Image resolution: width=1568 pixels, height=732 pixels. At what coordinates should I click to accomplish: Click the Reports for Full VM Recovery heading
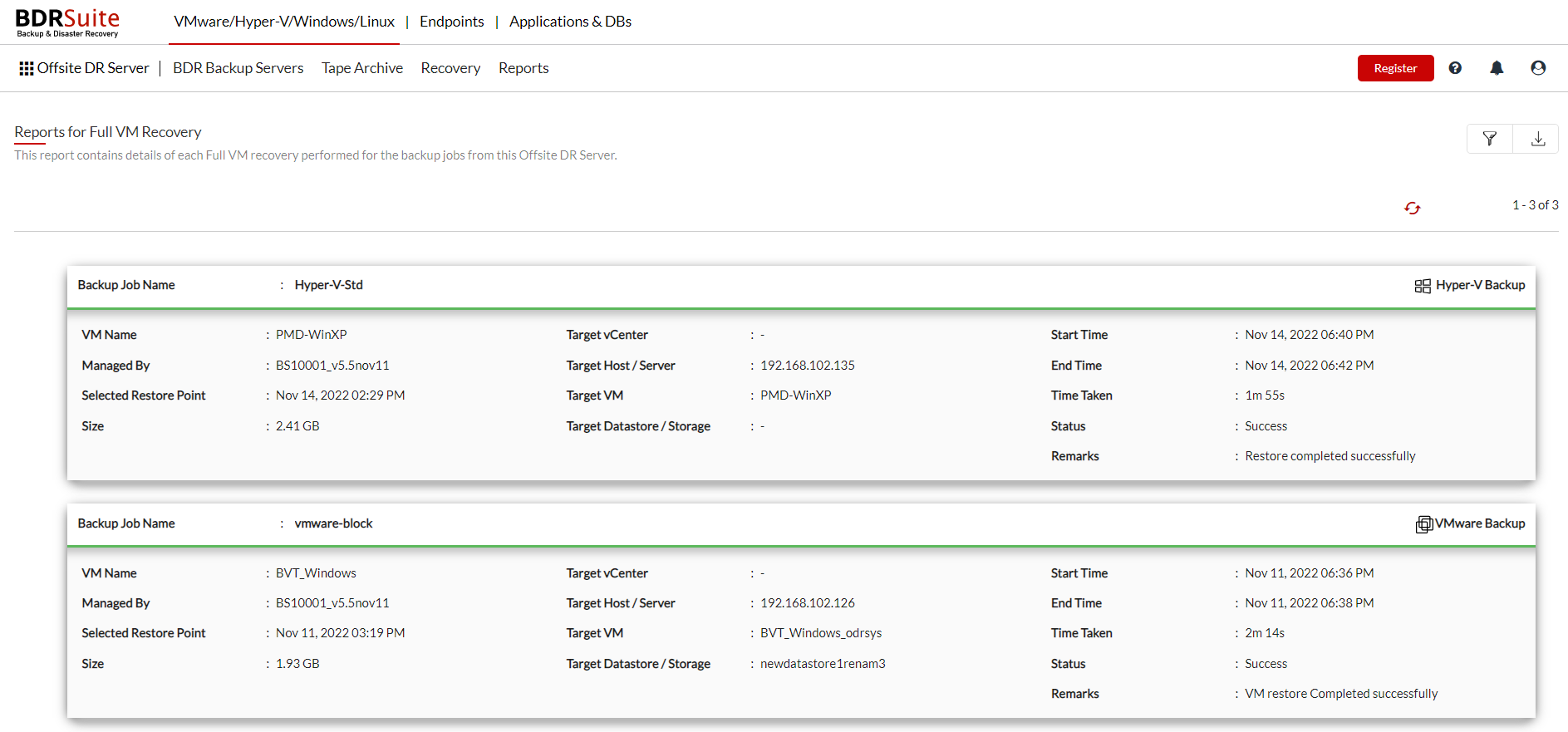click(108, 132)
